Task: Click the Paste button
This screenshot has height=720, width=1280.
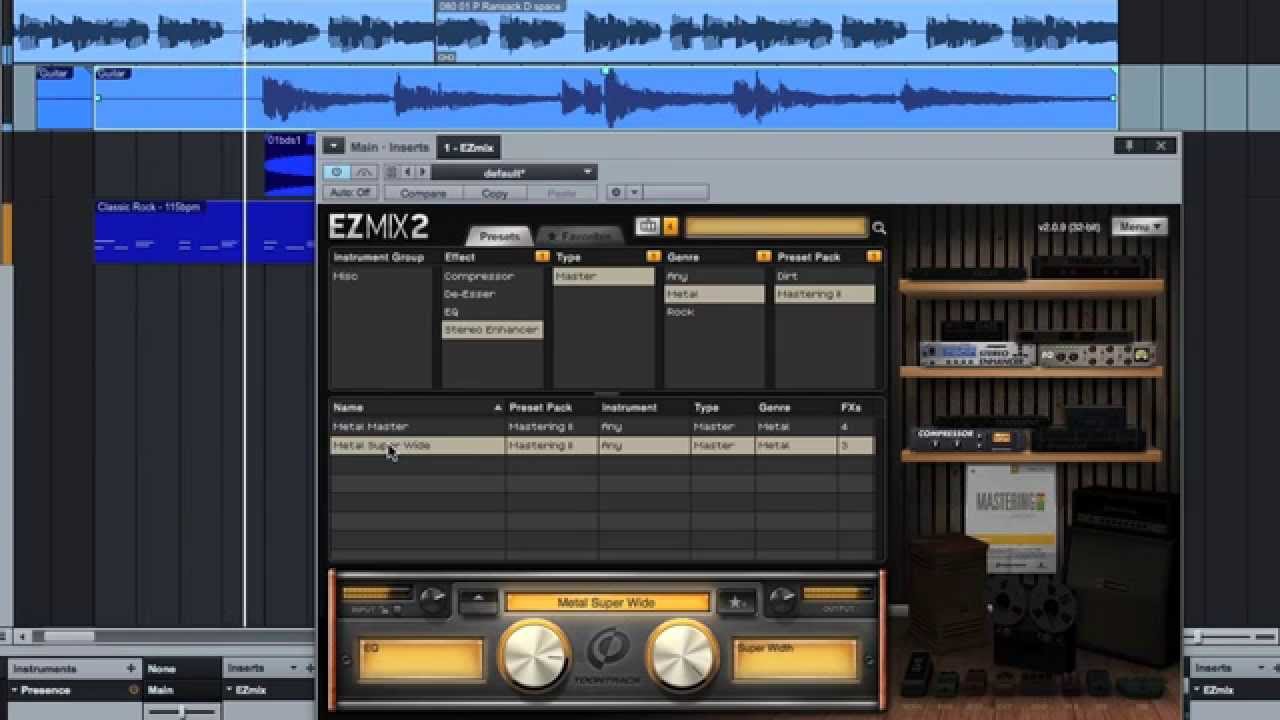Action: point(563,193)
